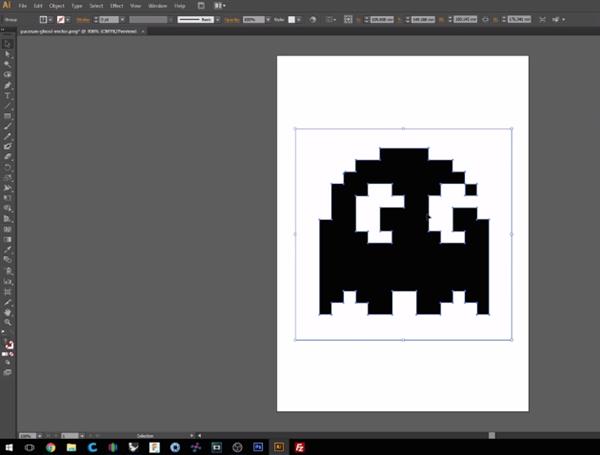
Task: Click the X position input field
Action: (x=382, y=20)
